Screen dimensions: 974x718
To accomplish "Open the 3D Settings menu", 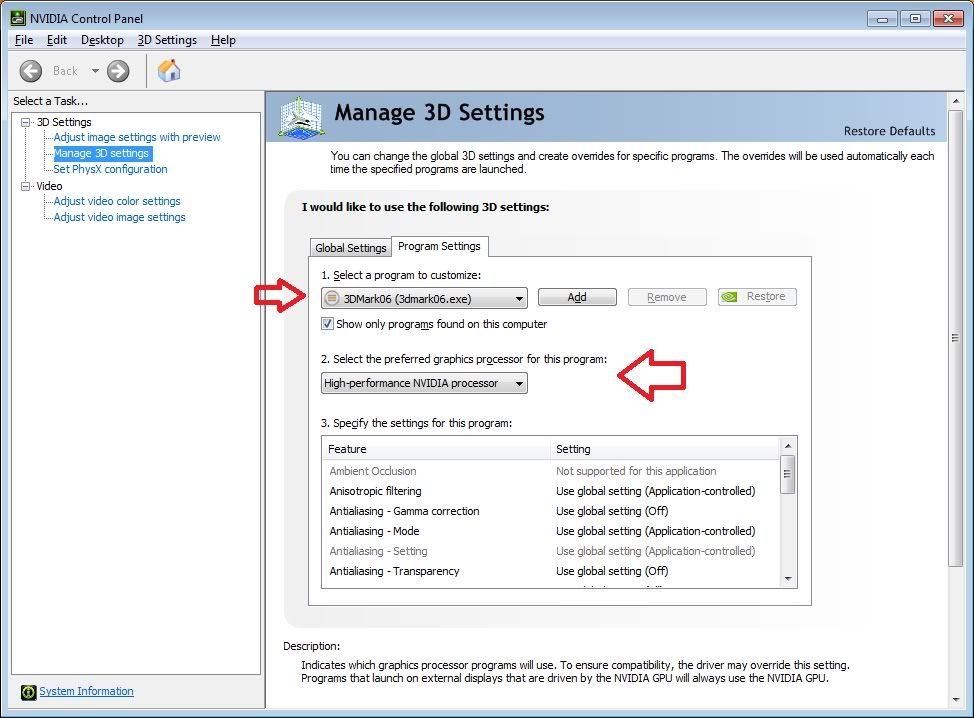I will click(x=167, y=40).
